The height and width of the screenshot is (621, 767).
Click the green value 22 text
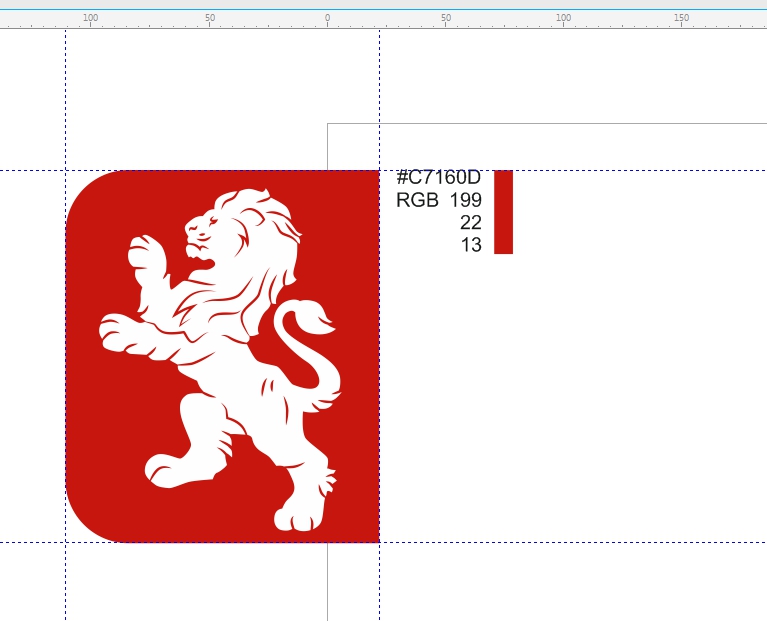point(471,222)
